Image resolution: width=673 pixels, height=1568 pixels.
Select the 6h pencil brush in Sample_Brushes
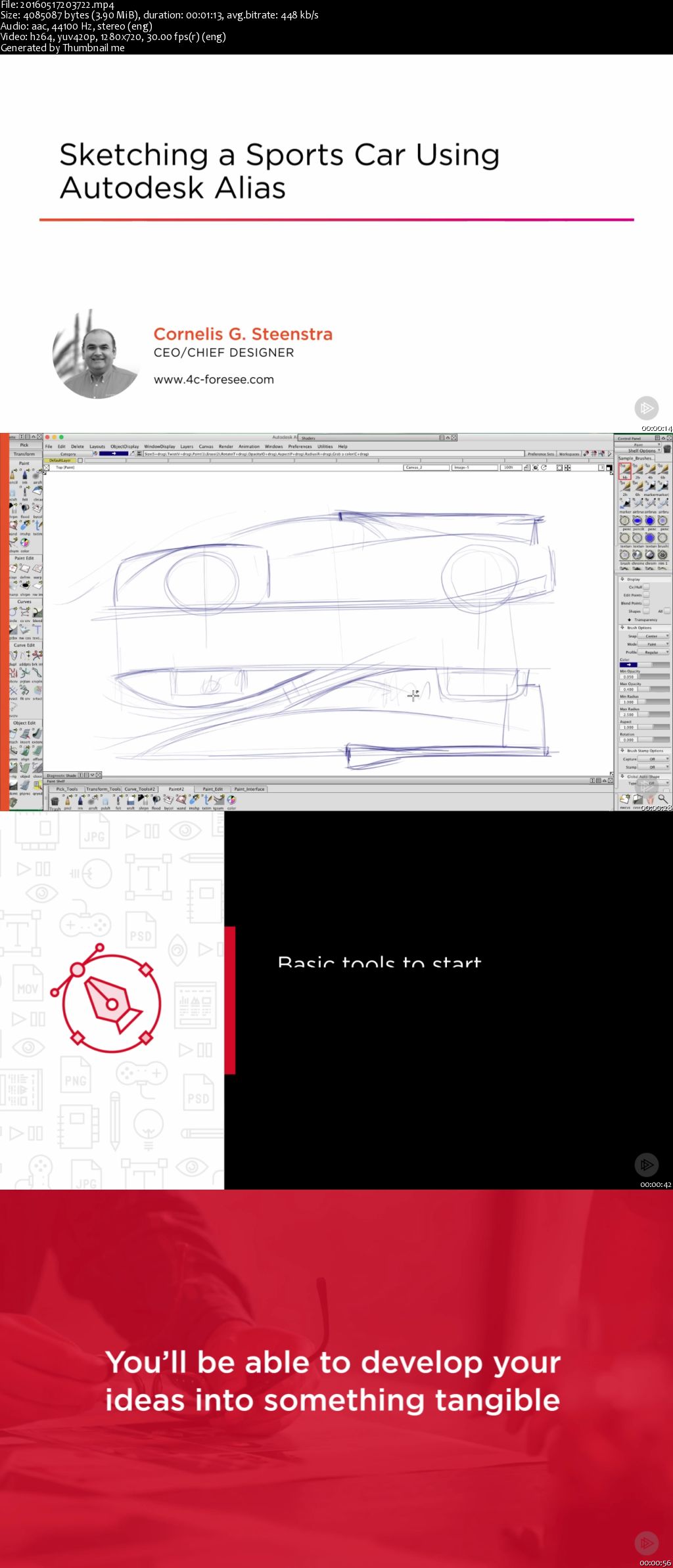[x=638, y=488]
